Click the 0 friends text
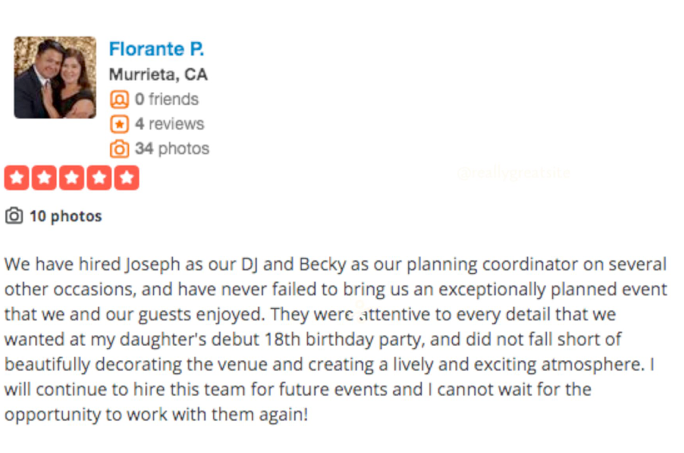The image size is (684, 453). point(167,100)
